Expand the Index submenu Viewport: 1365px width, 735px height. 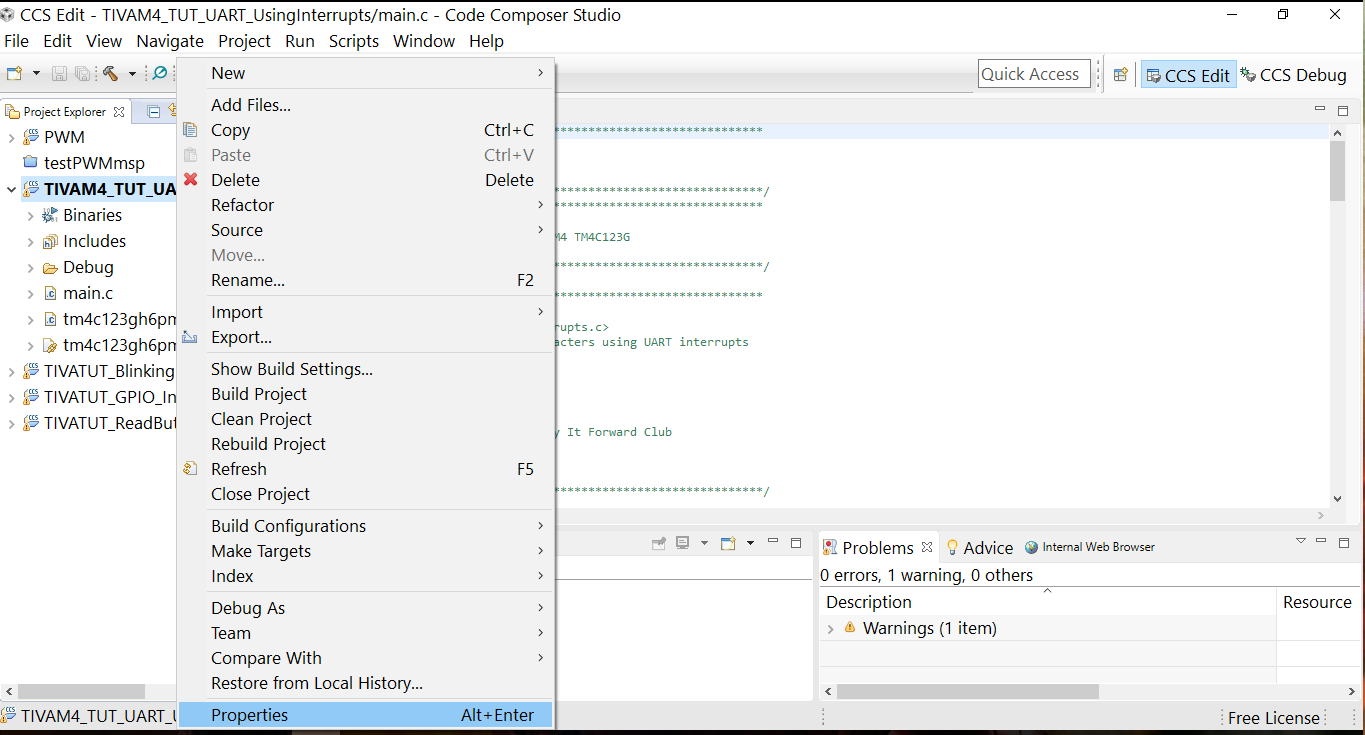pyautogui.click(x=365, y=576)
